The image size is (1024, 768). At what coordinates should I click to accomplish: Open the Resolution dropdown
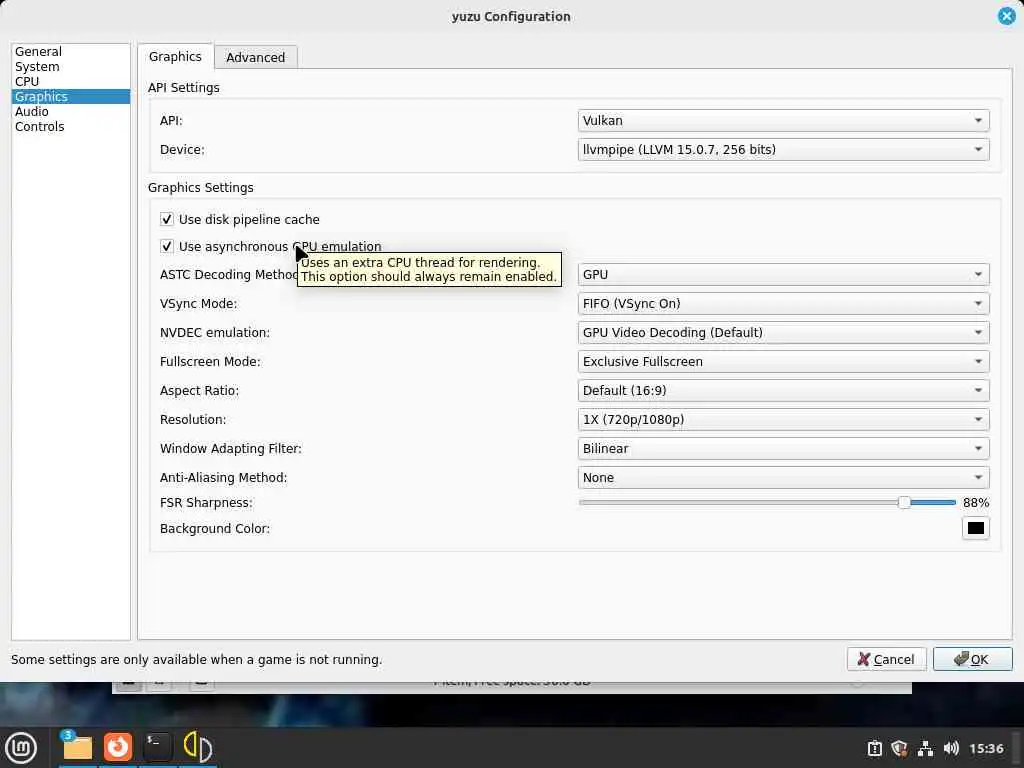click(783, 419)
